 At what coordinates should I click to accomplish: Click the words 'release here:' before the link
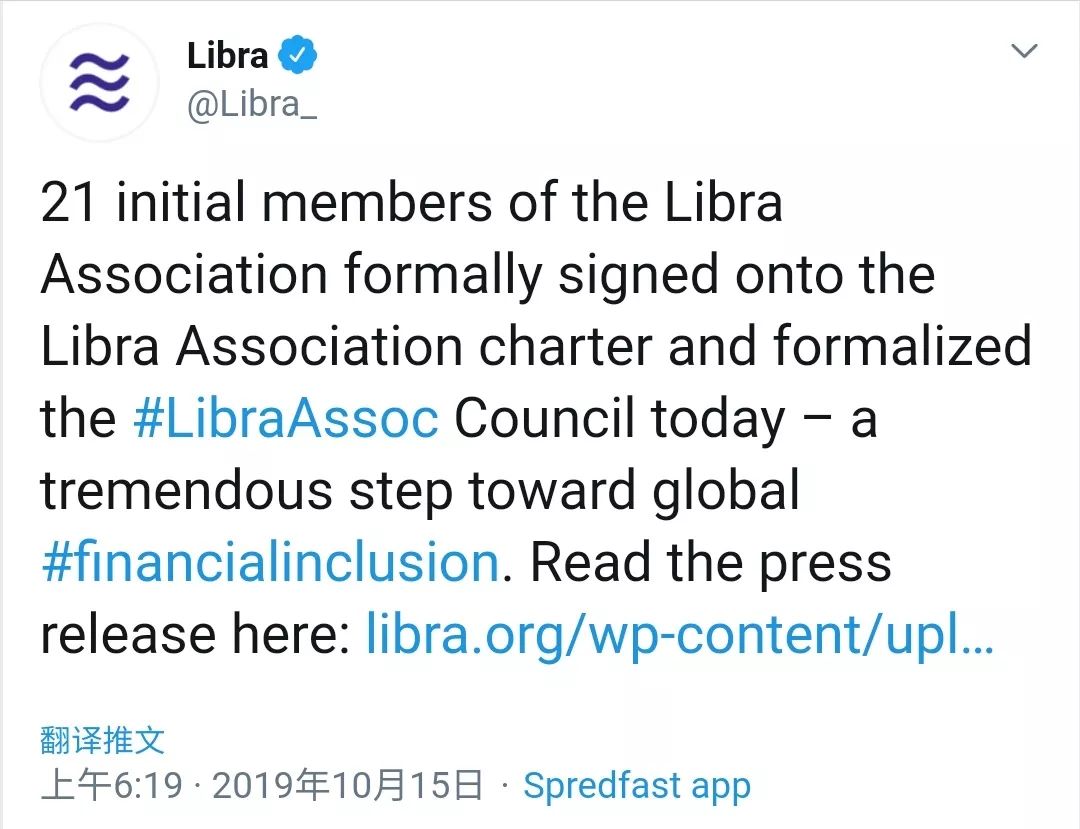coord(196,634)
